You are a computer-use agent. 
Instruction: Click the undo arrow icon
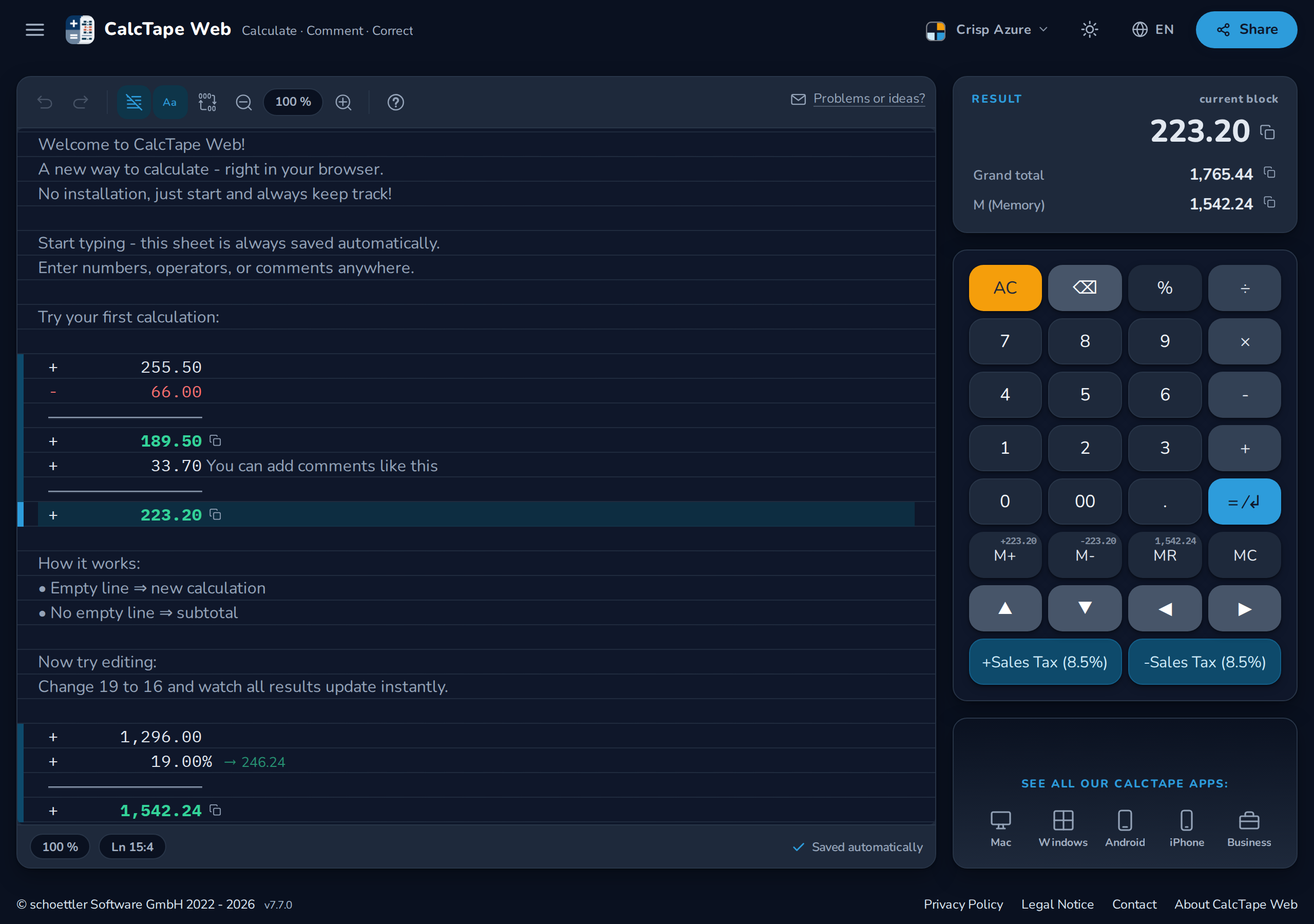45,102
